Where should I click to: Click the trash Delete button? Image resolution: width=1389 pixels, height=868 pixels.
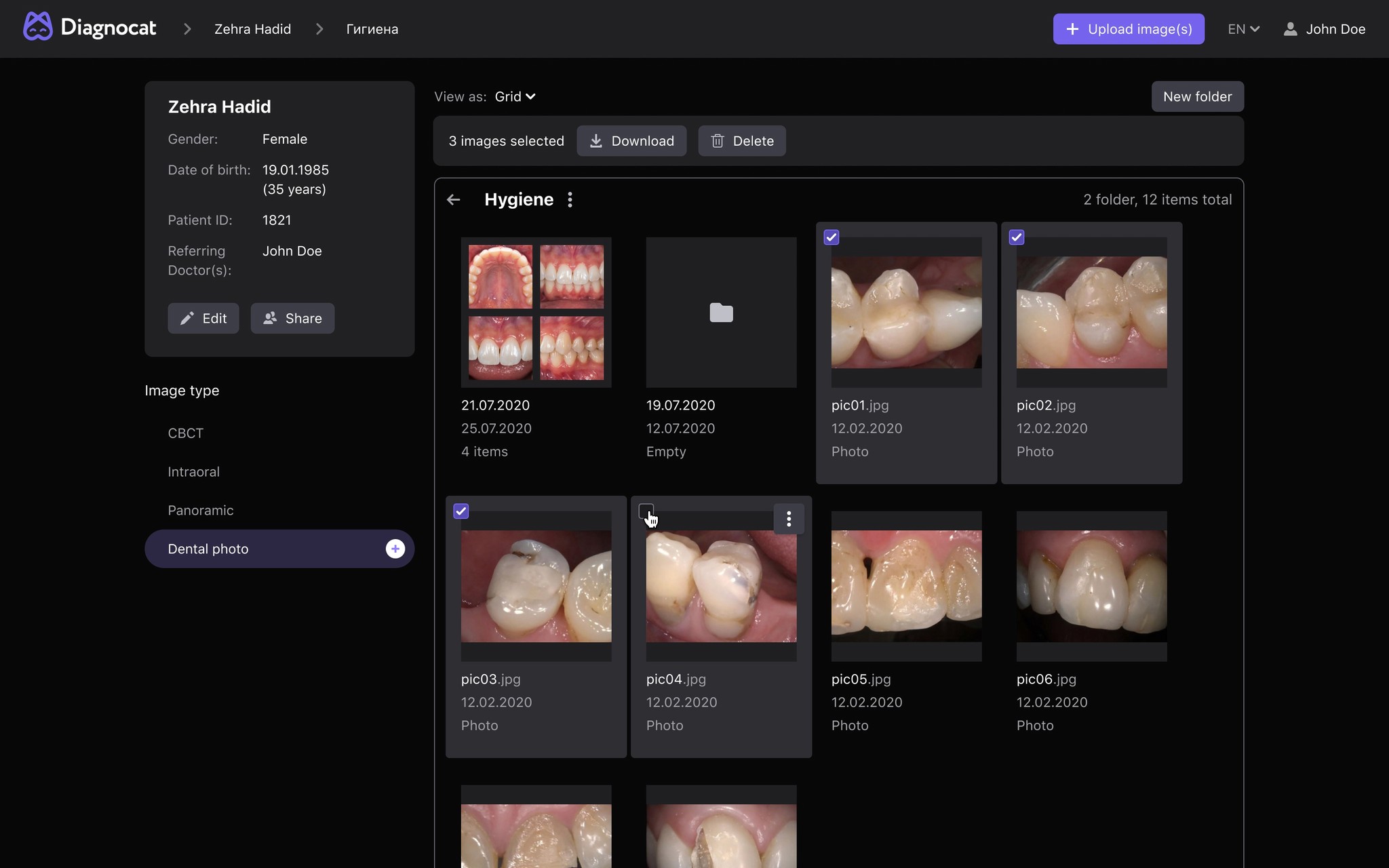pos(741,141)
